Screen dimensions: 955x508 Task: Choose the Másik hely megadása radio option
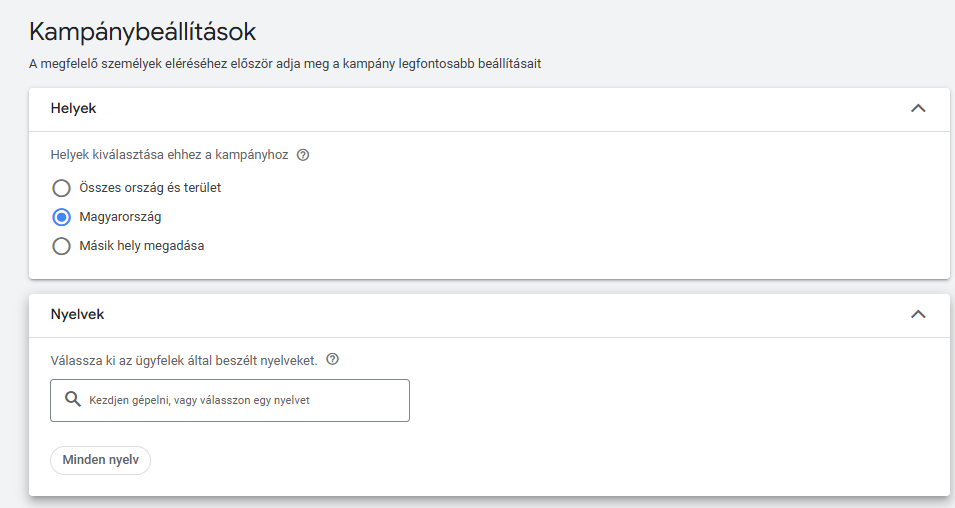click(x=61, y=246)
